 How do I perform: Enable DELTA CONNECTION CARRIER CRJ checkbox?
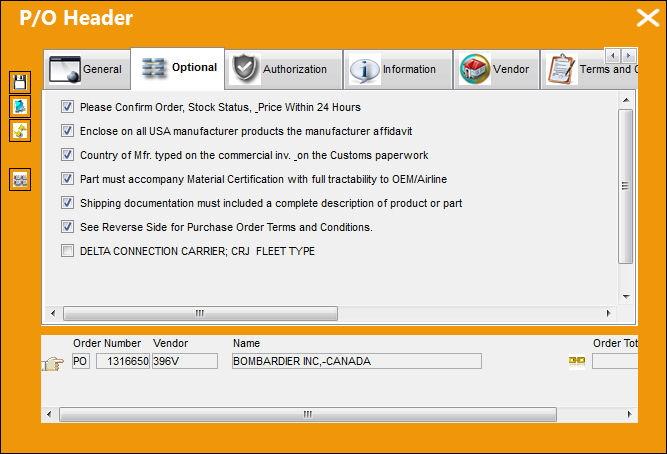tap(67, 251)
